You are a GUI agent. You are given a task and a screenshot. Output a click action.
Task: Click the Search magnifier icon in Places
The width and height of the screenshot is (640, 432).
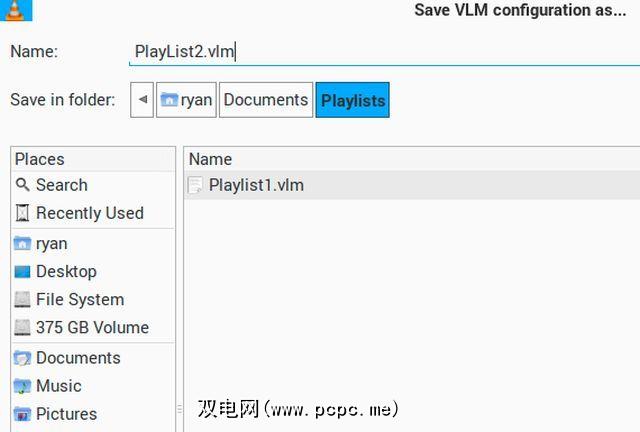23,185
